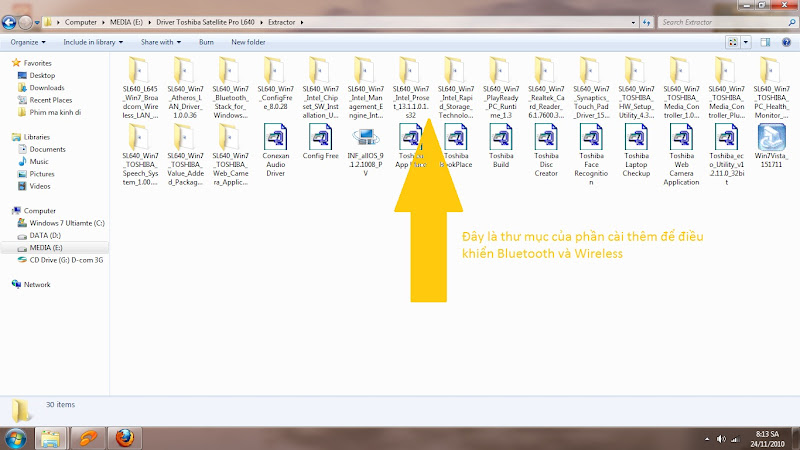Select the Toshiba Disc Creator installer
Image resolution: width=800 pixels, height=450 pixels.
click(x=546, y=151)
